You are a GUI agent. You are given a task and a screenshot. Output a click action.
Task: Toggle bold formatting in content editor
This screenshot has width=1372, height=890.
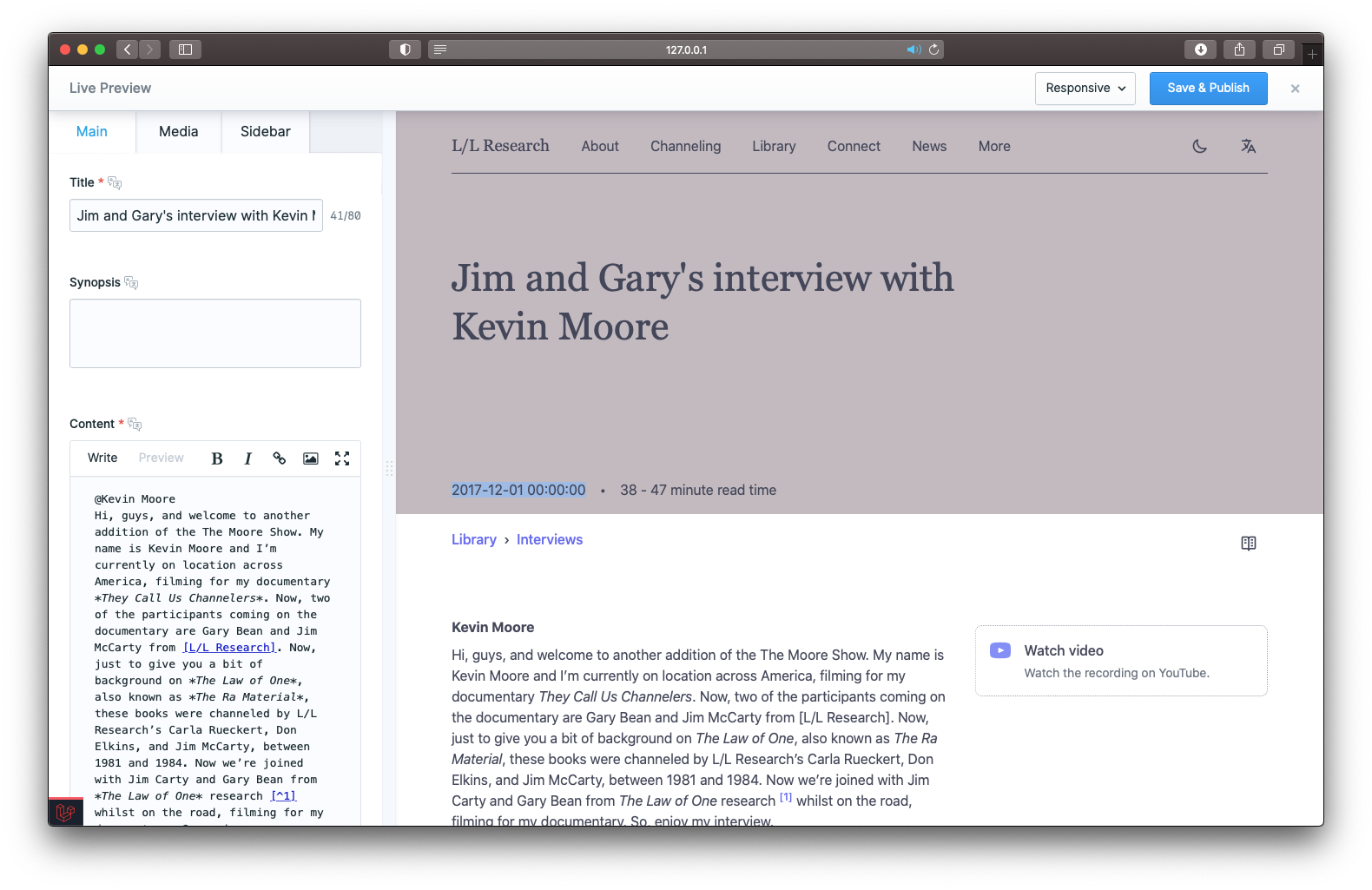coord(217,458)
